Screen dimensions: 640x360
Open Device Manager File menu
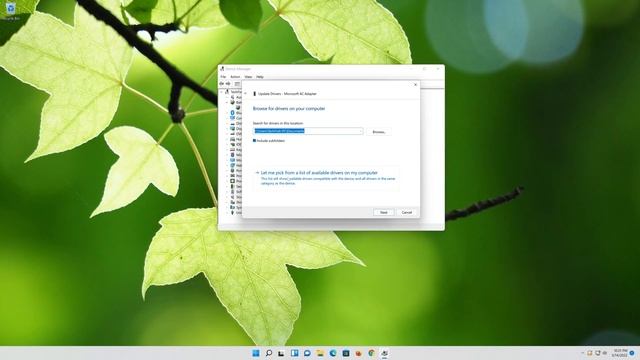(x=223, y=77)
